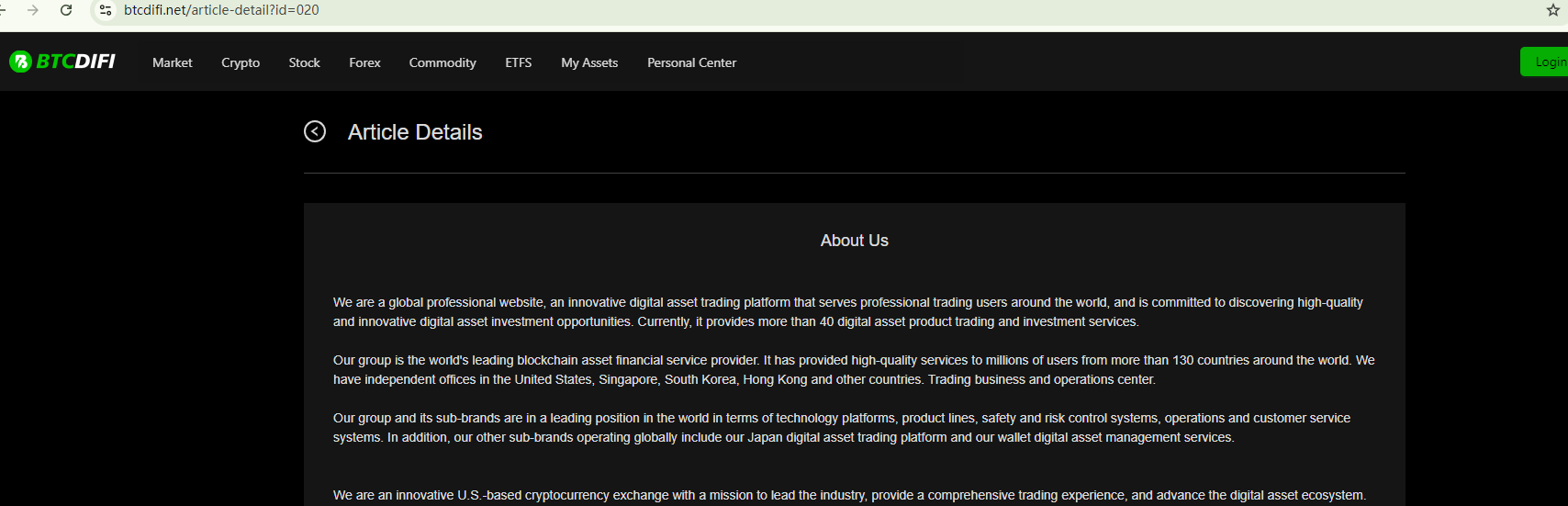Screen dimensions: 1568x506
Task: Click the address bar URL btcdifi.net
Action: tap(221, 10)
